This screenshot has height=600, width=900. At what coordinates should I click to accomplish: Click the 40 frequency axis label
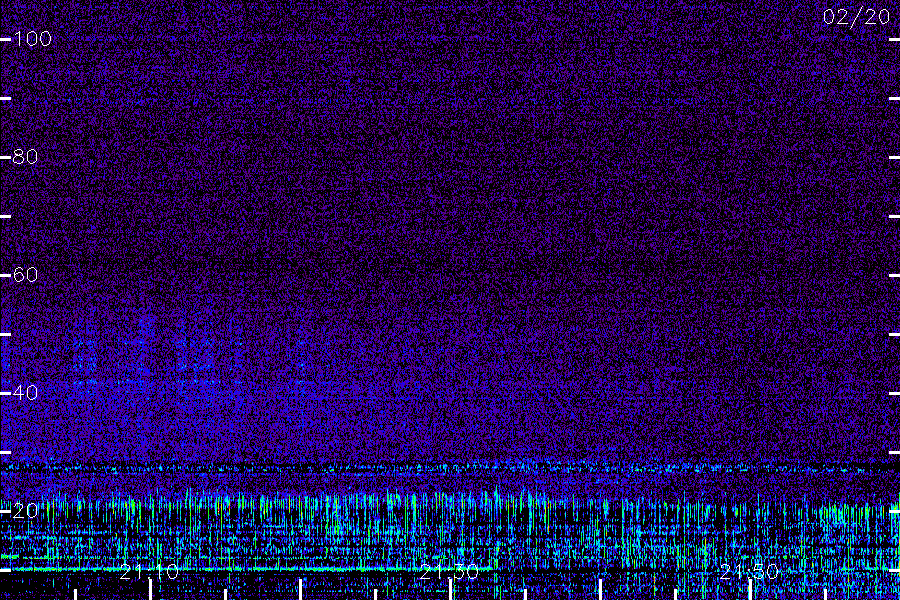tap(25, 393)
